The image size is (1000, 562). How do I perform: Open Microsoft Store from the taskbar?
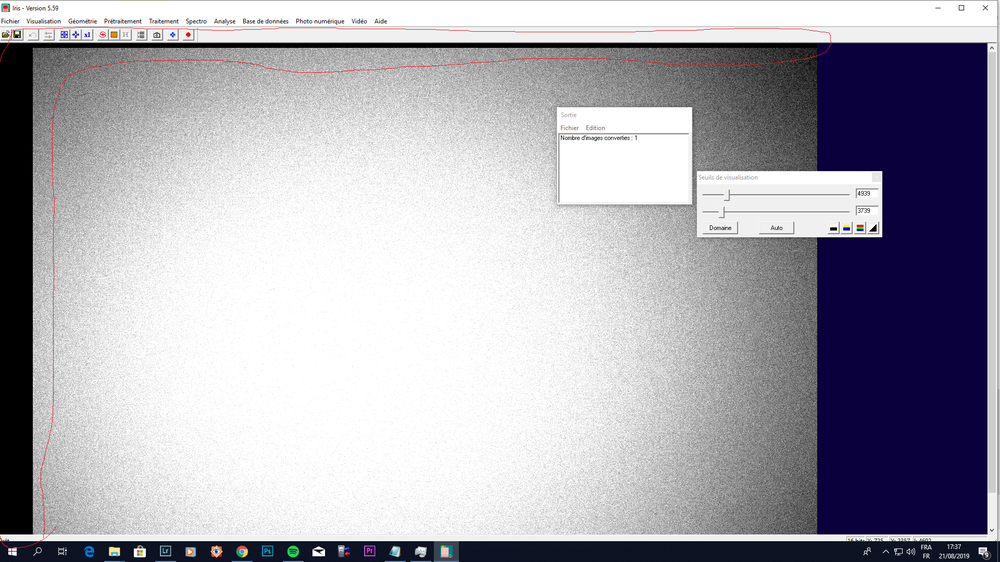pyautogui.click(x=140, y=552)
